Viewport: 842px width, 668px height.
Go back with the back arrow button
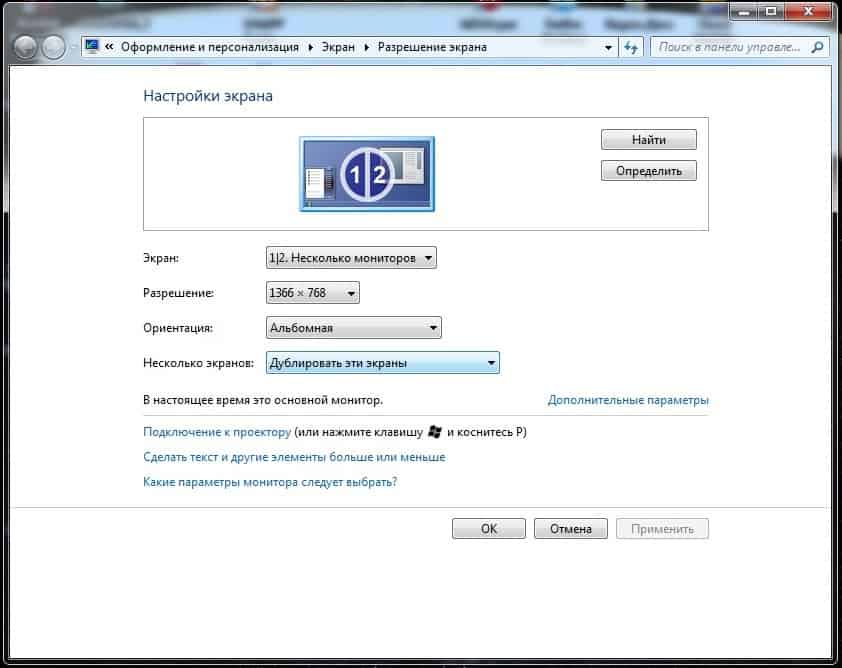click(x=25, y=47)
